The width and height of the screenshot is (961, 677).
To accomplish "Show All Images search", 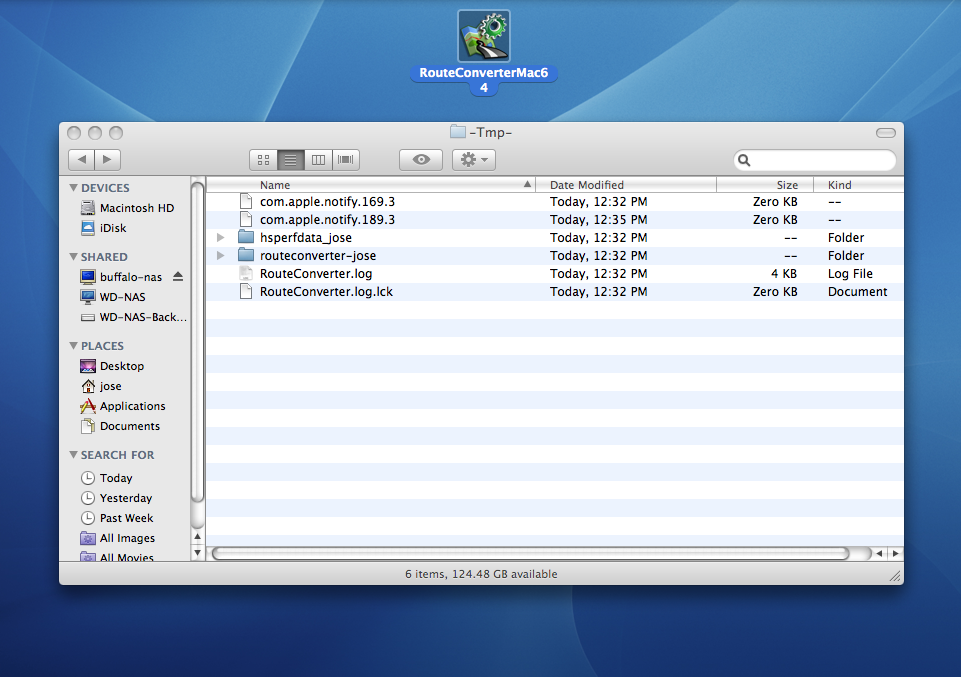I will tap(118, 538).
